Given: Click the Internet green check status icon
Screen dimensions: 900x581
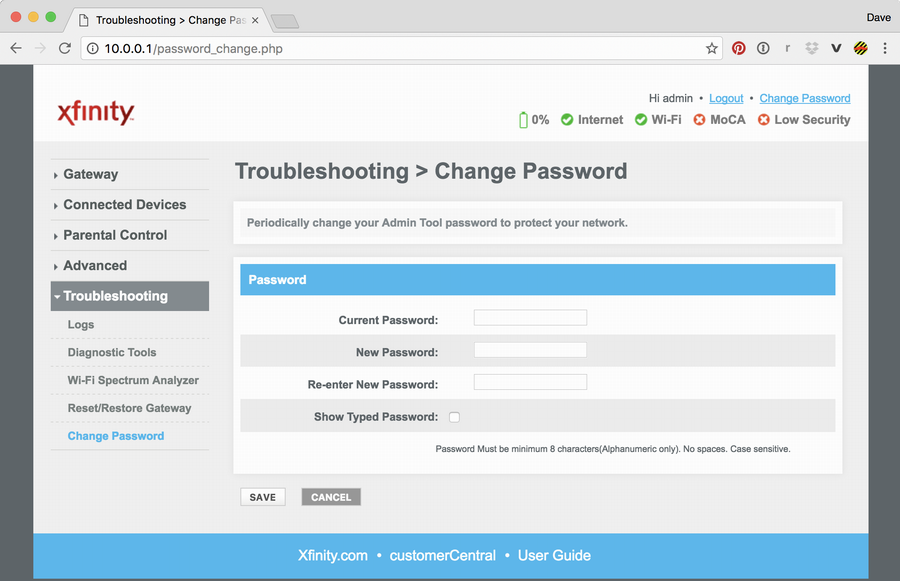Looking at the screenshot, I should [x=567, y=119].
